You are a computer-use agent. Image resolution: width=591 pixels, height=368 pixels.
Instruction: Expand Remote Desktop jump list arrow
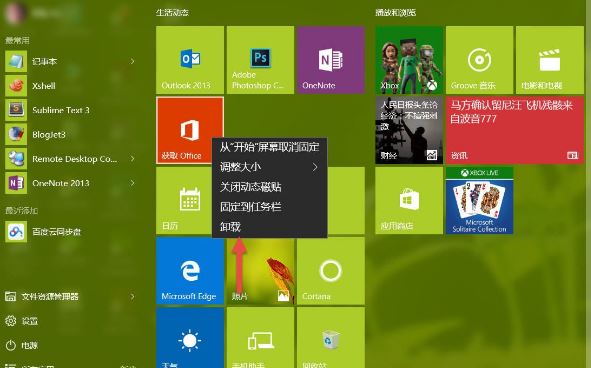[132, 159]
